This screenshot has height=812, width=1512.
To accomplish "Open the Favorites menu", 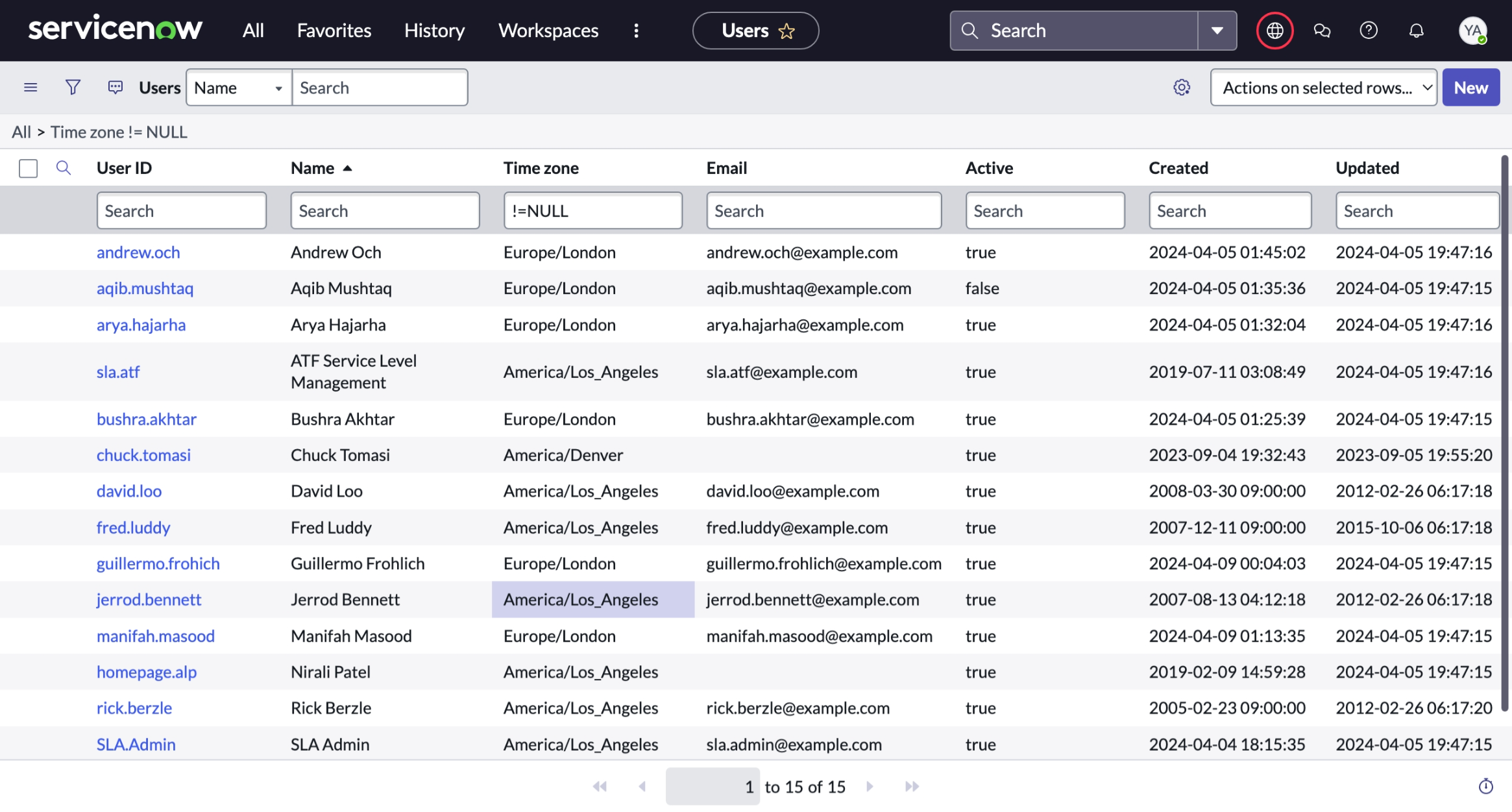I will [334, 31].
